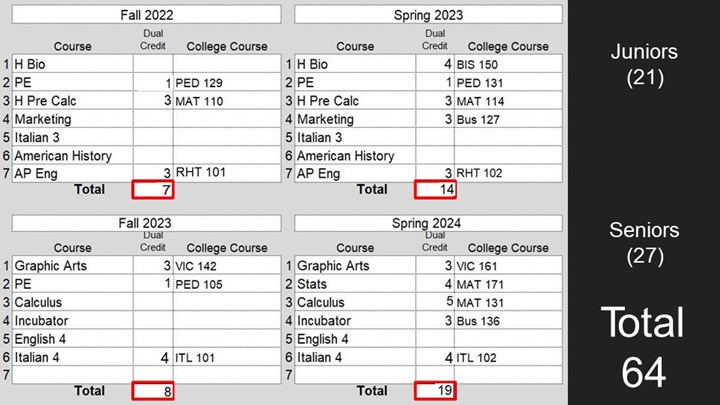Click the MAT 110 college course cell

[x=227, y=101]
